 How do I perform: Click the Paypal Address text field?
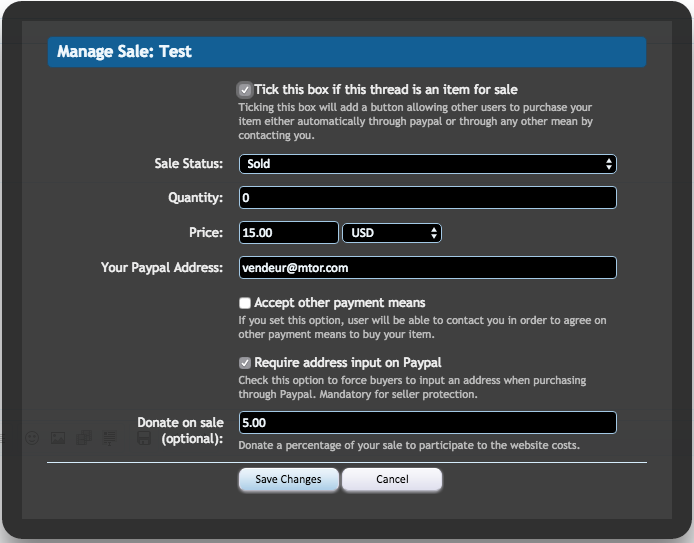(427, 268)
